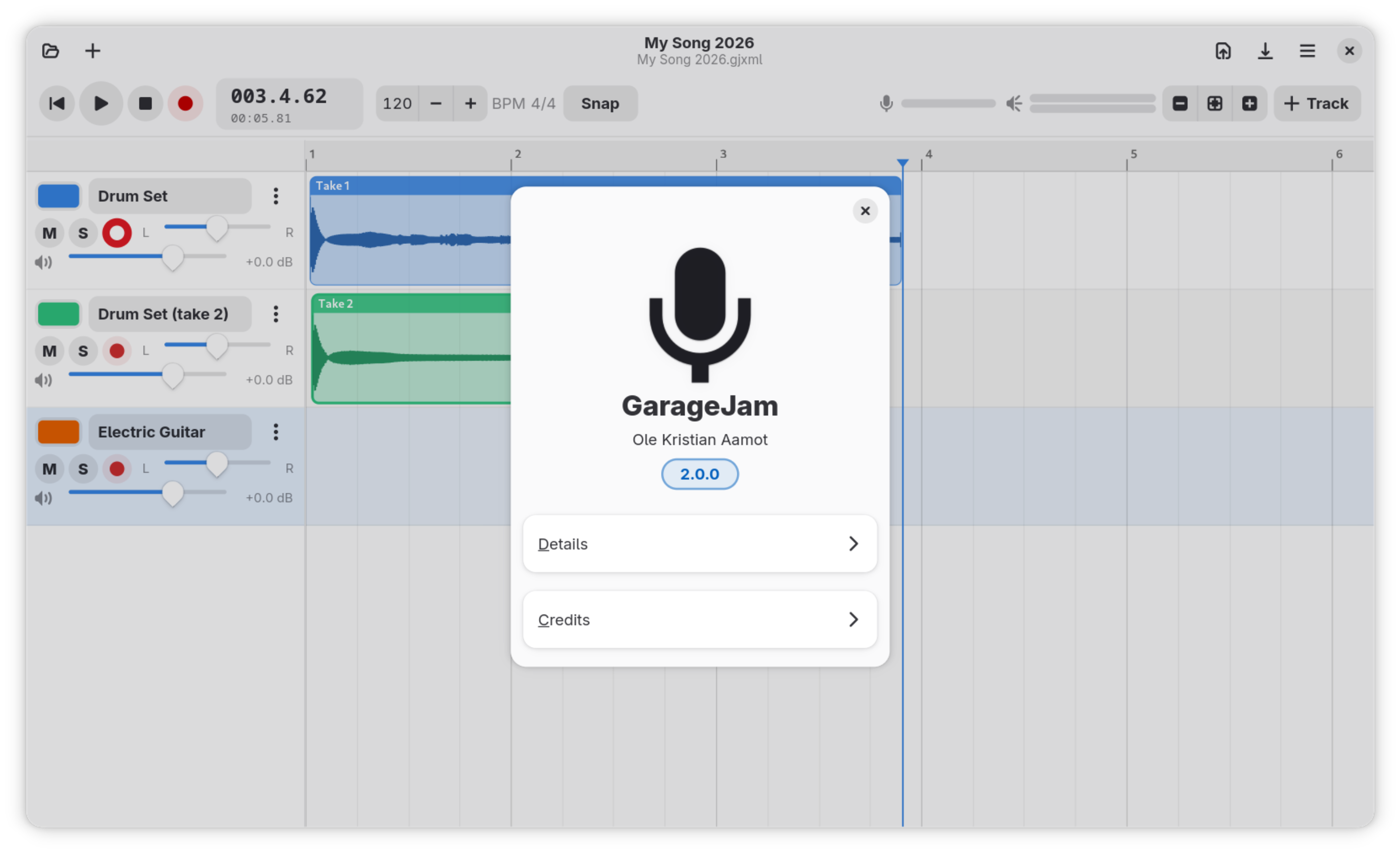Click the microphone input level icon

pos(886,103)
